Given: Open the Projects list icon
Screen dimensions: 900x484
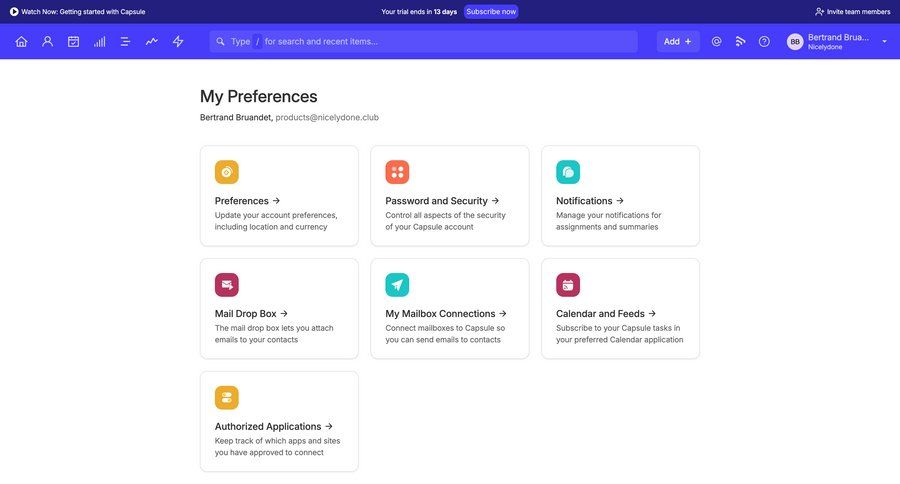Looking at the screenshot, I should coord(125,42).
